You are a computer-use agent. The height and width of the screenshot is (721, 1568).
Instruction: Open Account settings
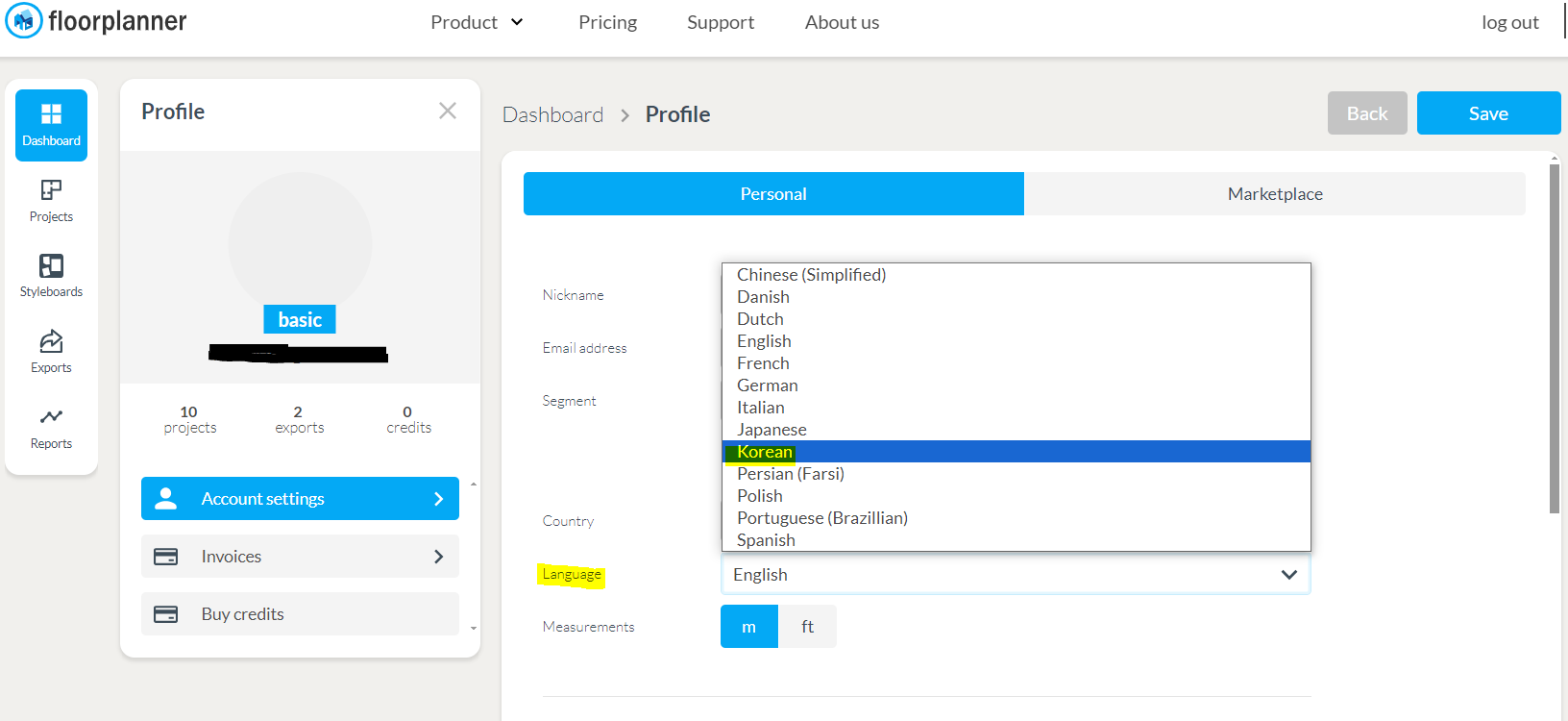[300, 498]
